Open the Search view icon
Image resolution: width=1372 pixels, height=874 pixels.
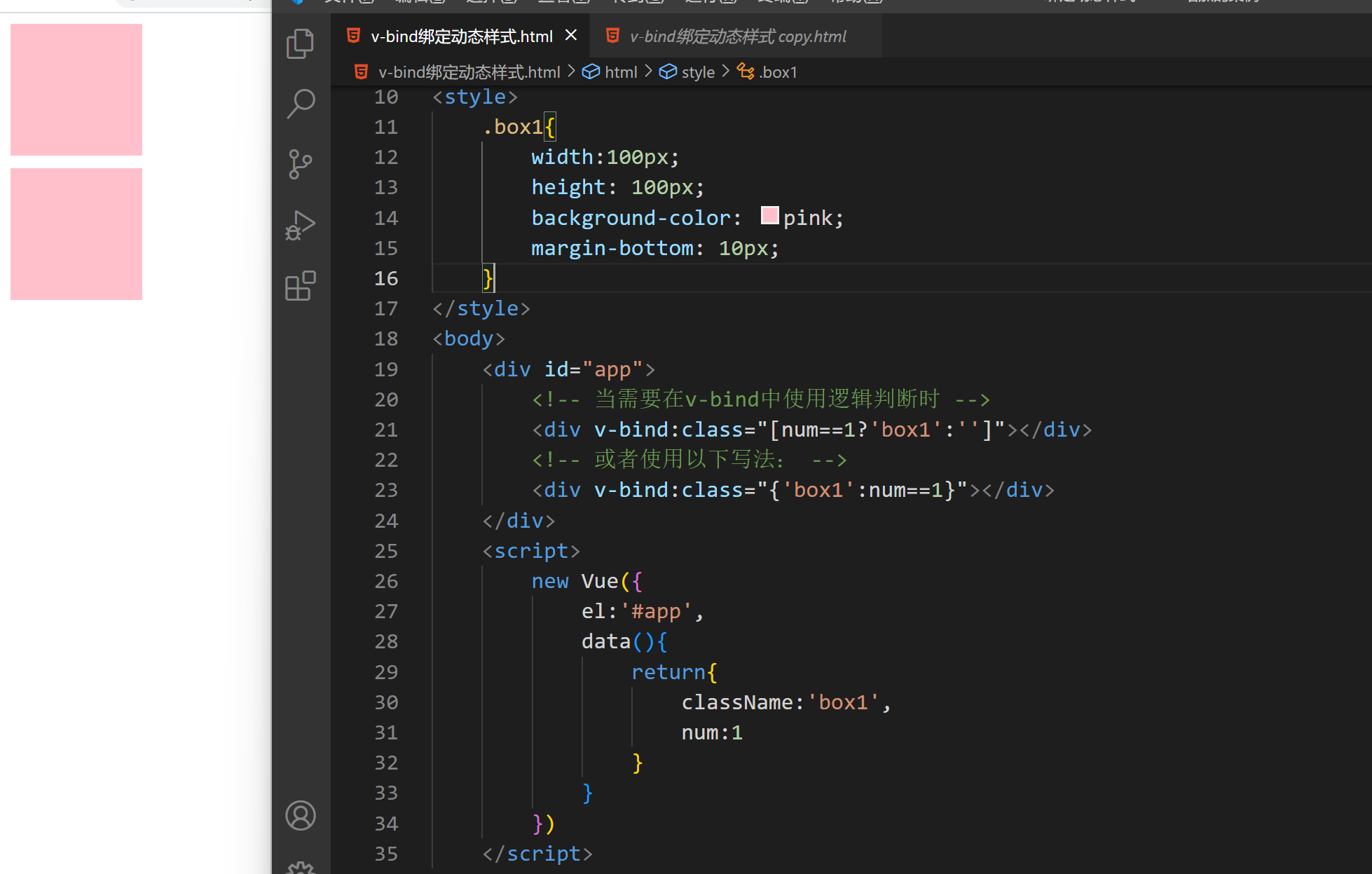(301, 104)
